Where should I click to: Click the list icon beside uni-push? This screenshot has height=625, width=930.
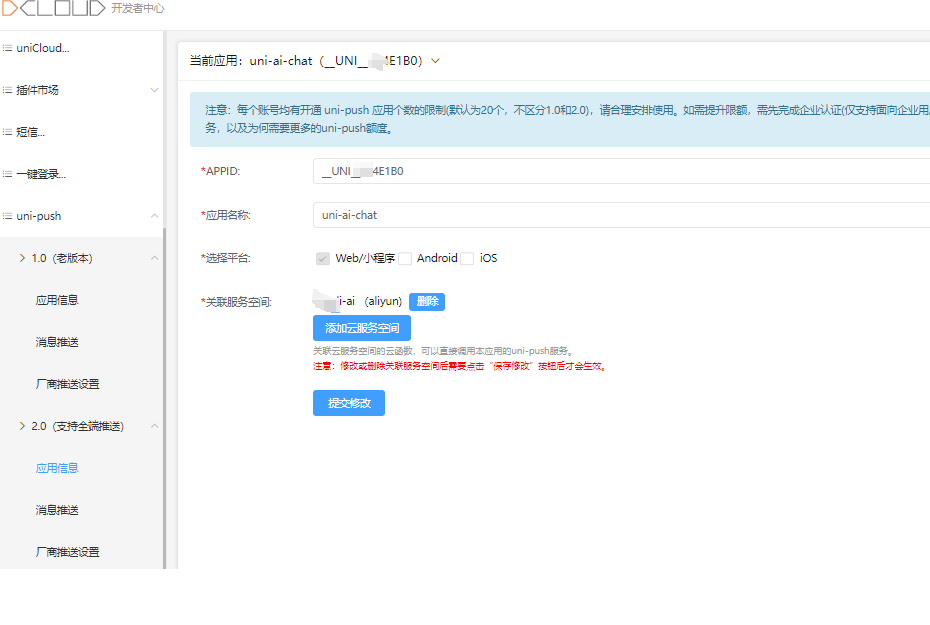click(x=7, y=216)
